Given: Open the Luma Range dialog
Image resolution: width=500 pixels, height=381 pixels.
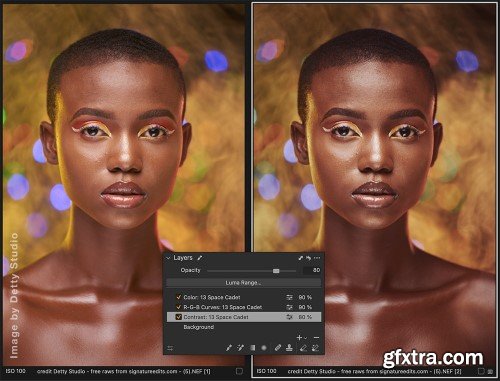Looking at the screenshot, I should [x=243, y=283].
